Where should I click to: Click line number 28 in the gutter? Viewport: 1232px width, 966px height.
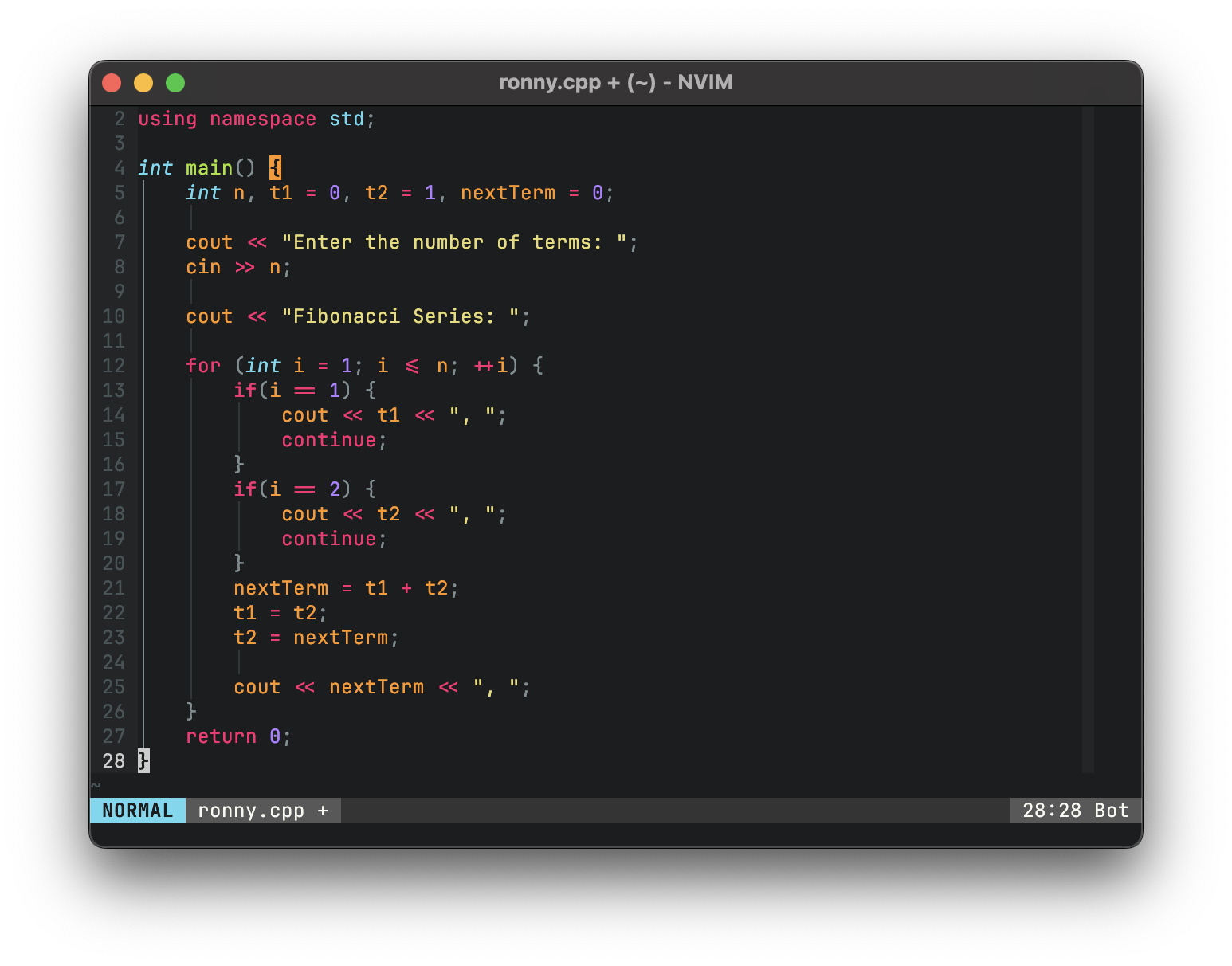[x=114, y=761]
